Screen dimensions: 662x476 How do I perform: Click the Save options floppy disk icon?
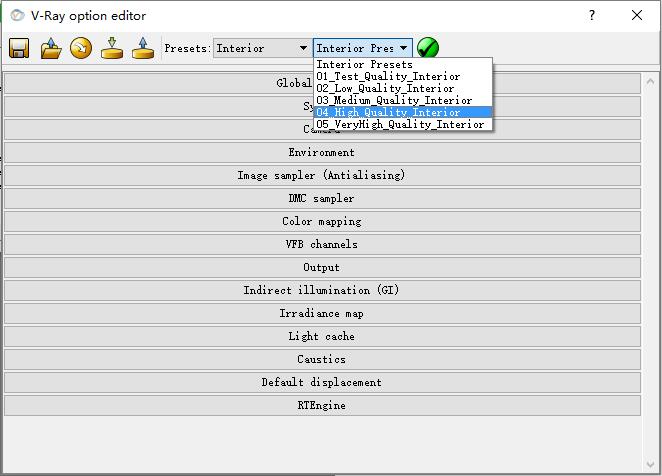[18, 48]
